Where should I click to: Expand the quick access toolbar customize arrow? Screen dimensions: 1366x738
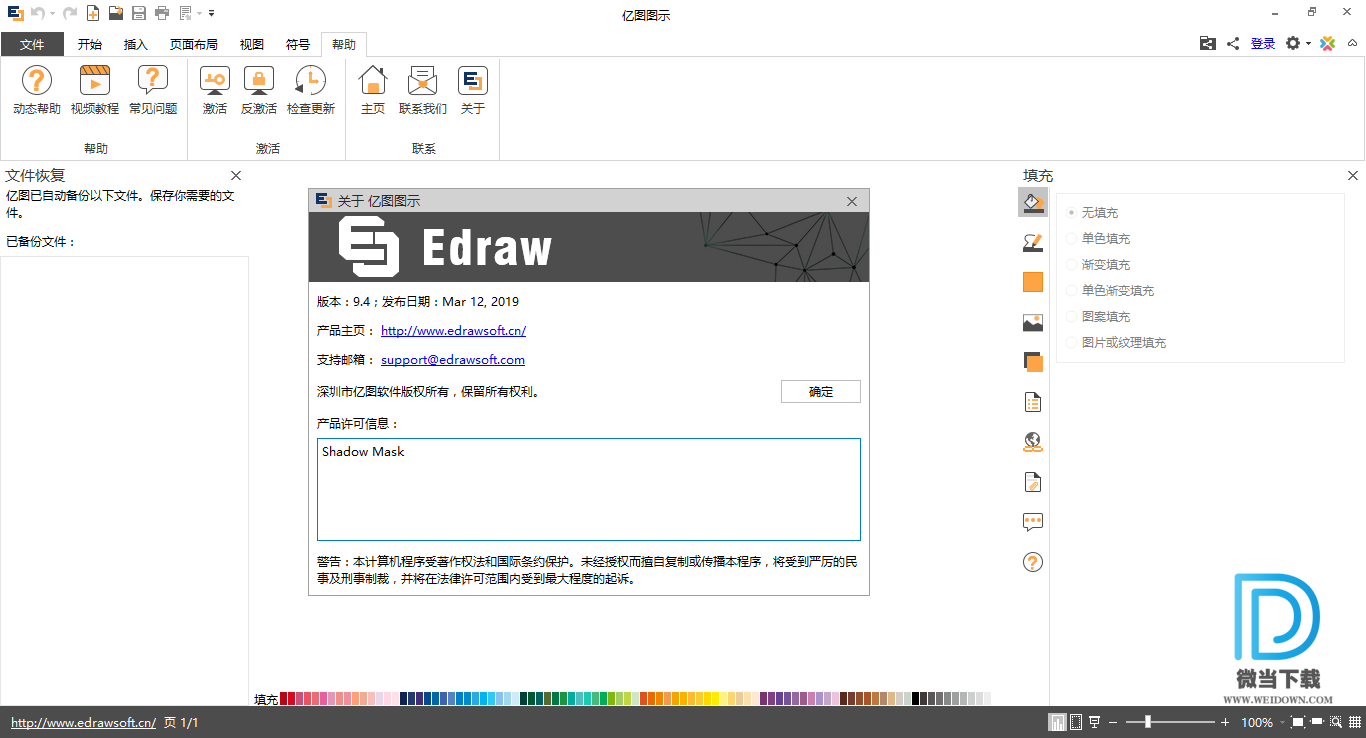212,13
